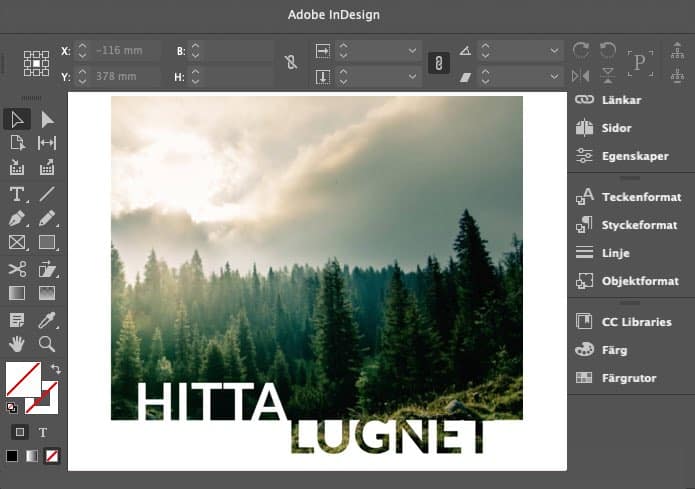Select the Pencil tool

tap(47, 219)
